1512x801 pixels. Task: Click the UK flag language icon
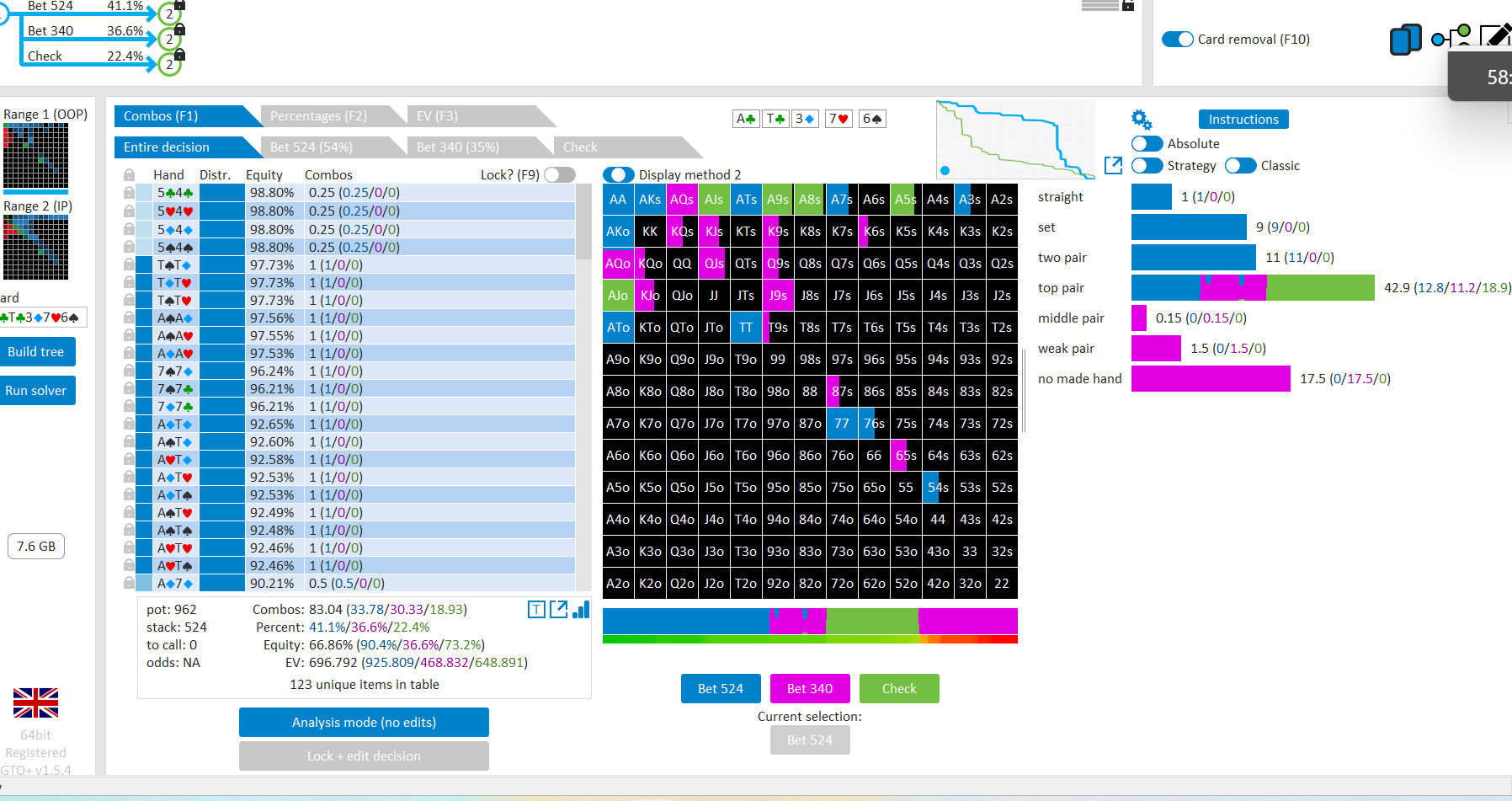35,702
